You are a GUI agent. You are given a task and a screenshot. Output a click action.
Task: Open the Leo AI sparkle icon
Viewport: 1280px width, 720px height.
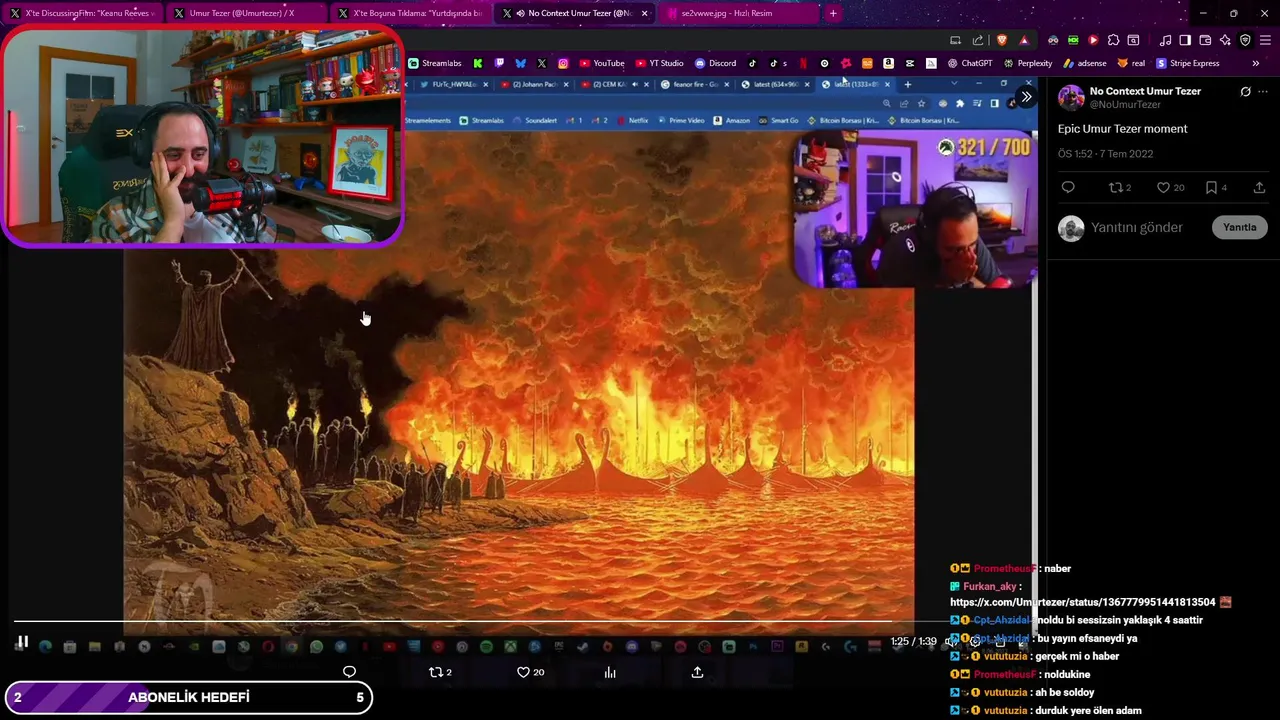(x=1225, y=40)
